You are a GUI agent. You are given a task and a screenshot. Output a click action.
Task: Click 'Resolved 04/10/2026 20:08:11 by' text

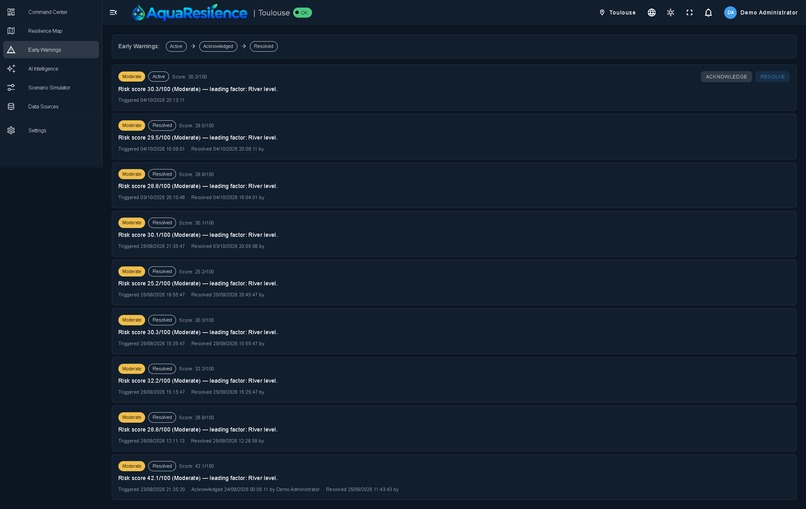(x=227, y=149)
